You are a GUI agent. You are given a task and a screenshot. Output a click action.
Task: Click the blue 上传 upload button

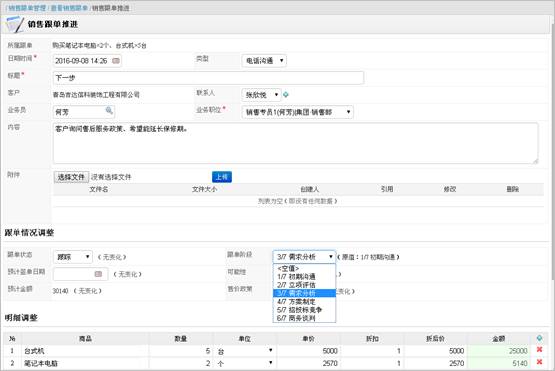pos(222,177)
